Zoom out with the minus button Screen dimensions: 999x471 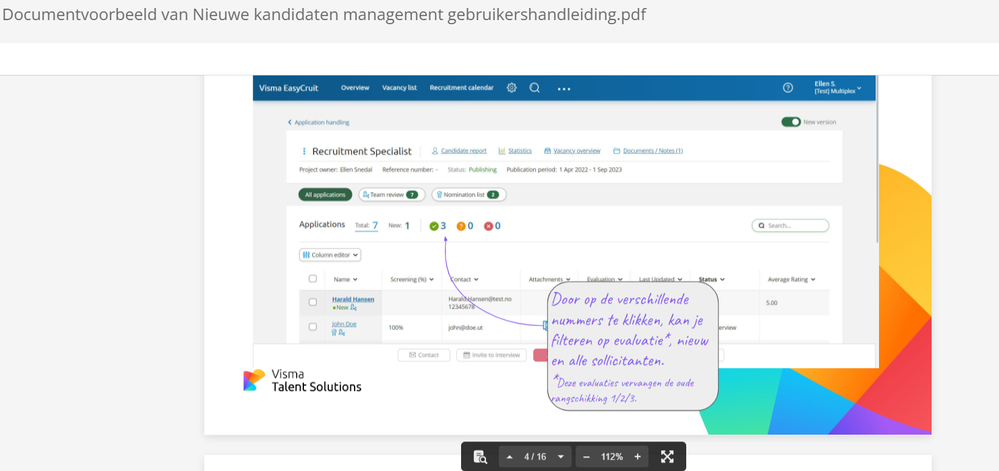click(x=586, y=456)
